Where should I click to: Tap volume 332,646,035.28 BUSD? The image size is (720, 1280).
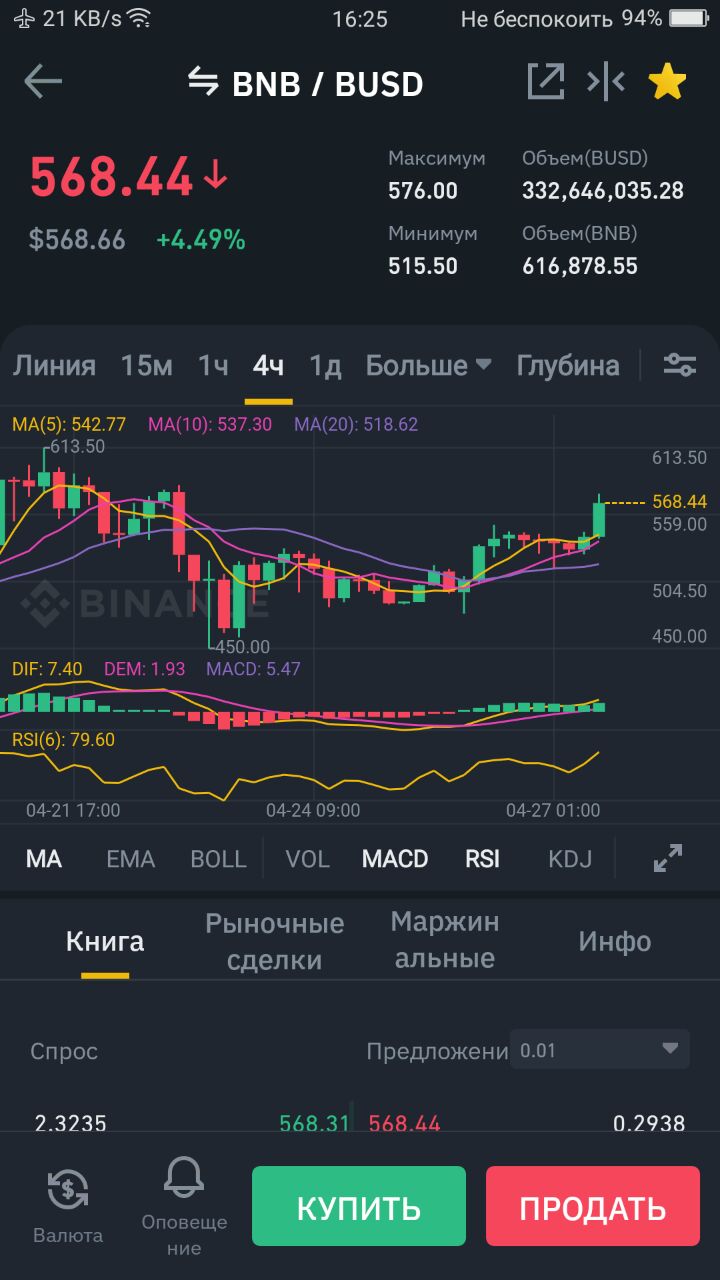pos(603,191)
